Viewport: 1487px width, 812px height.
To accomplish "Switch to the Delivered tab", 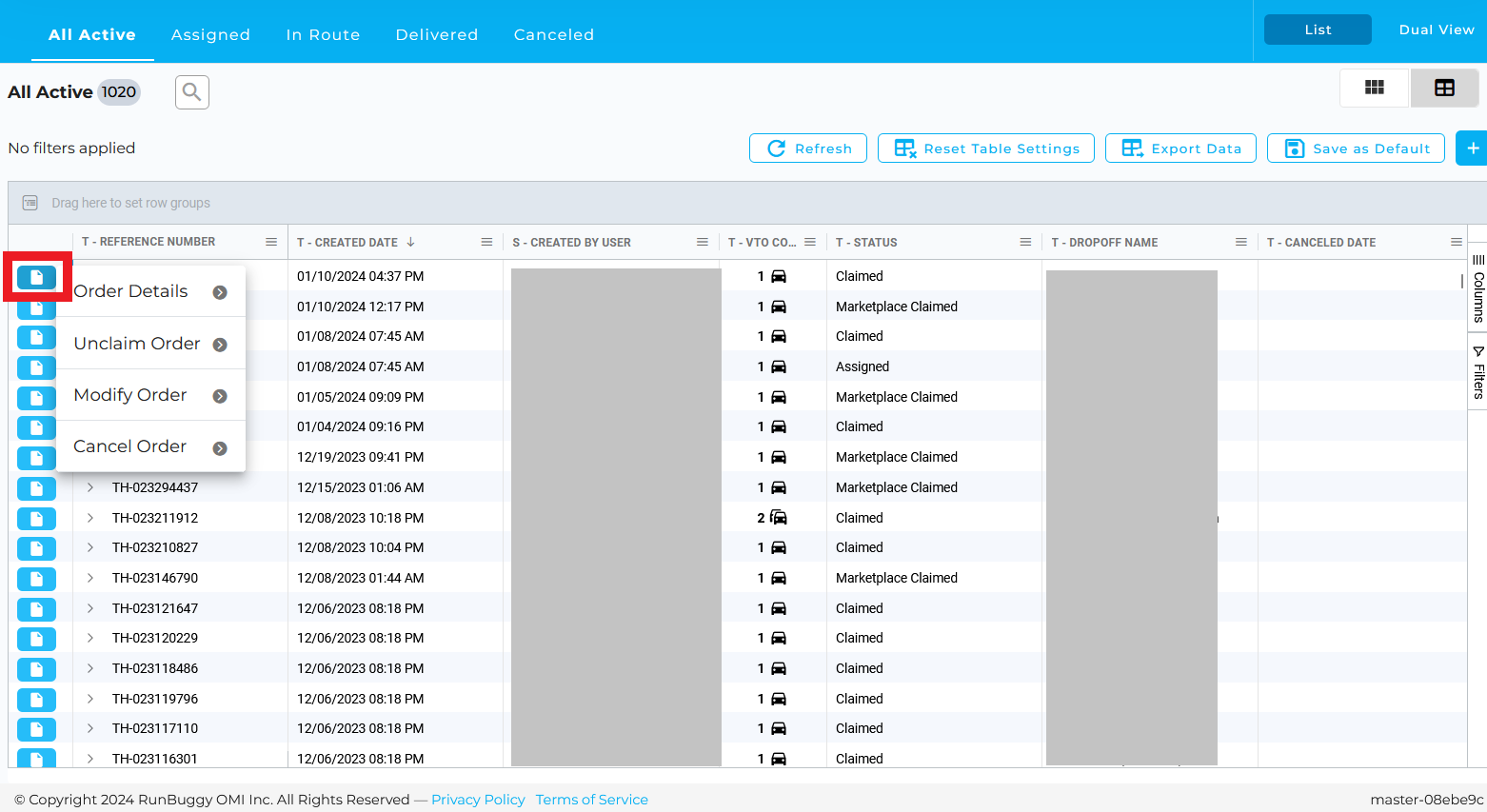I will (437, 34).
